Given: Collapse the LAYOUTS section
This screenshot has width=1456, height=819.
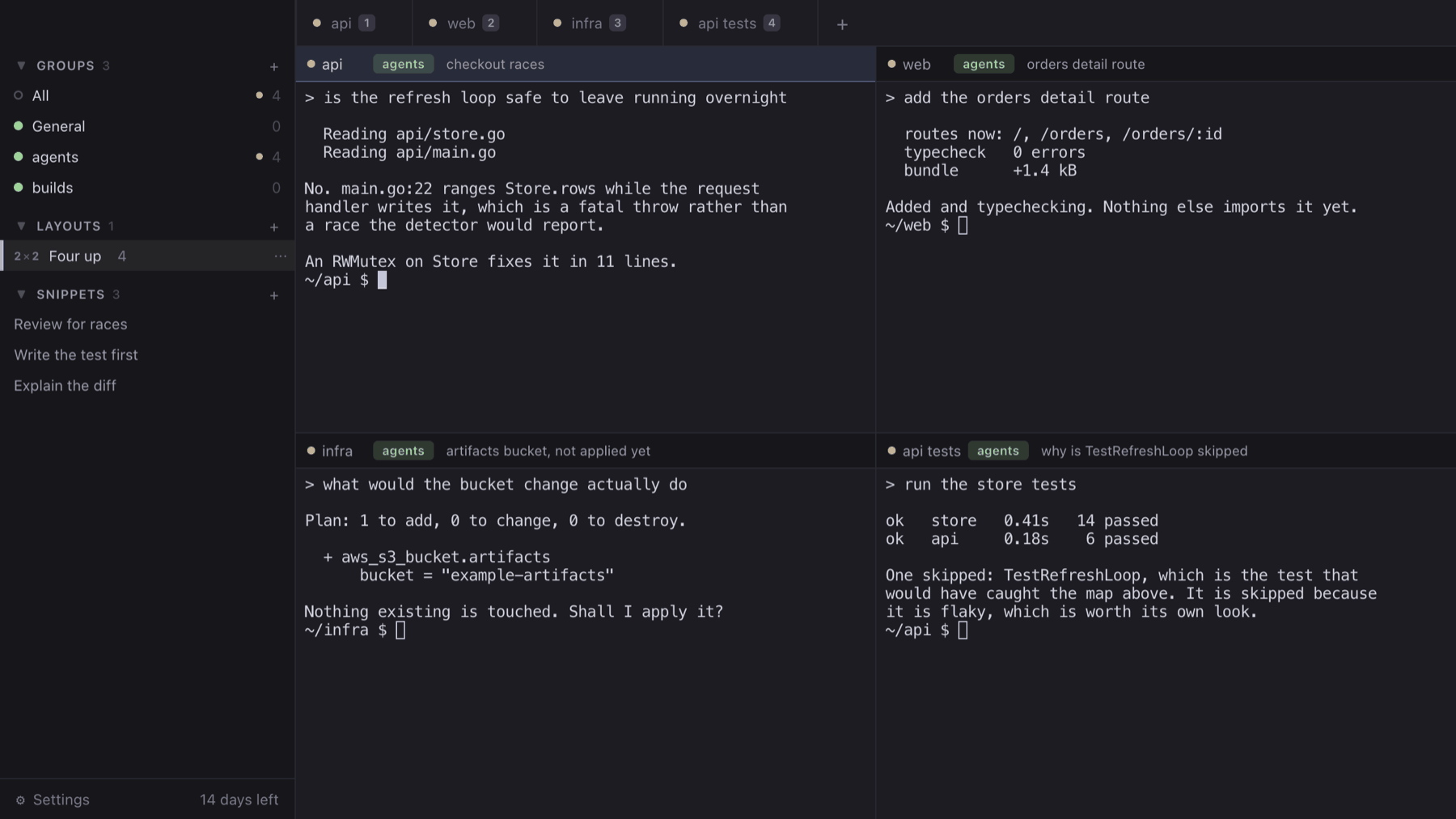Looking at the screenshot, I should click(x=22, y=226).
